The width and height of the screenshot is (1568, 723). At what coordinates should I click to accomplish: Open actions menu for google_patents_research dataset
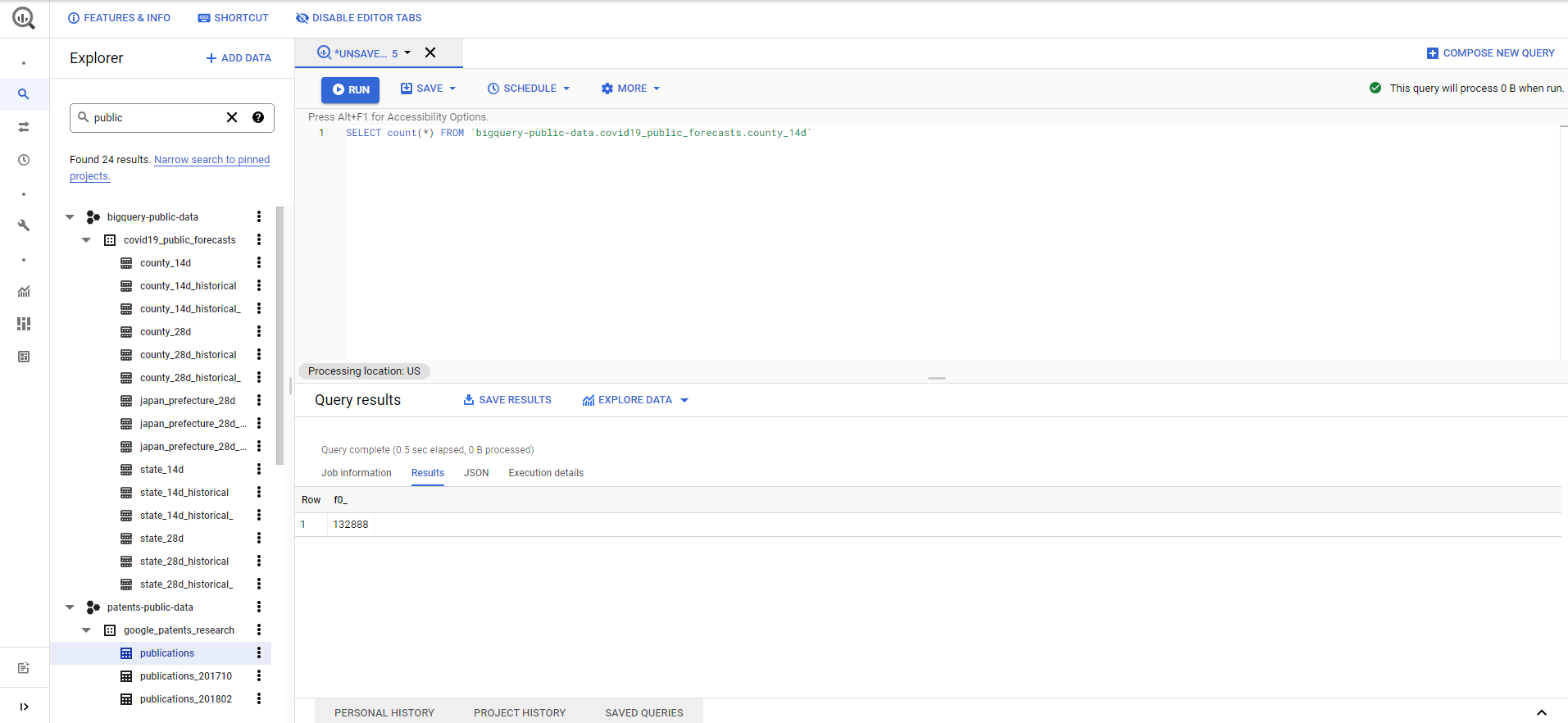[x=259, y=630]
